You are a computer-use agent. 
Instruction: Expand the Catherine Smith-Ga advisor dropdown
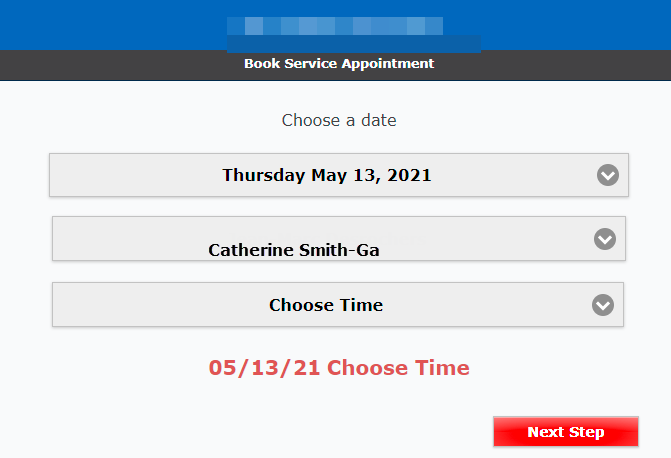click(338, 239)
